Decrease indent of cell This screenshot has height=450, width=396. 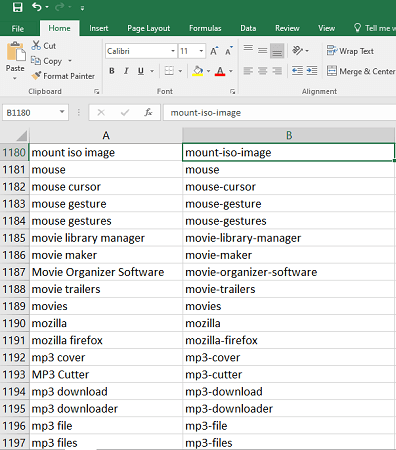[x=297, y=71]
